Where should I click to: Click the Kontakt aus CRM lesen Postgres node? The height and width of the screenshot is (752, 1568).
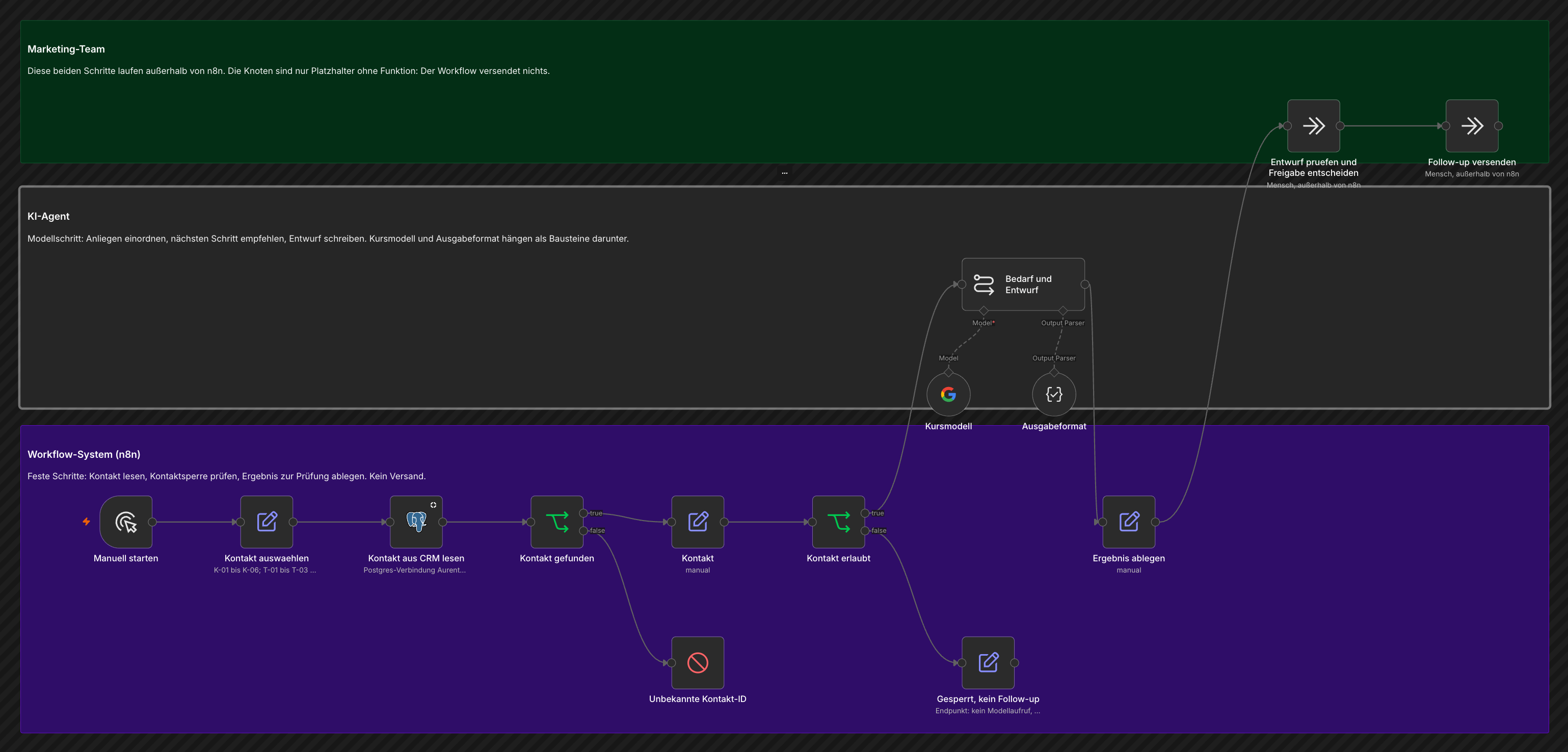coord(416,522)
